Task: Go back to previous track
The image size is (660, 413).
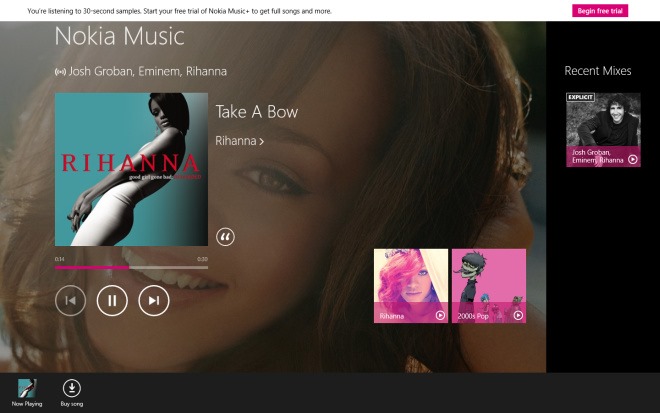Action: [x=70, y=301]
